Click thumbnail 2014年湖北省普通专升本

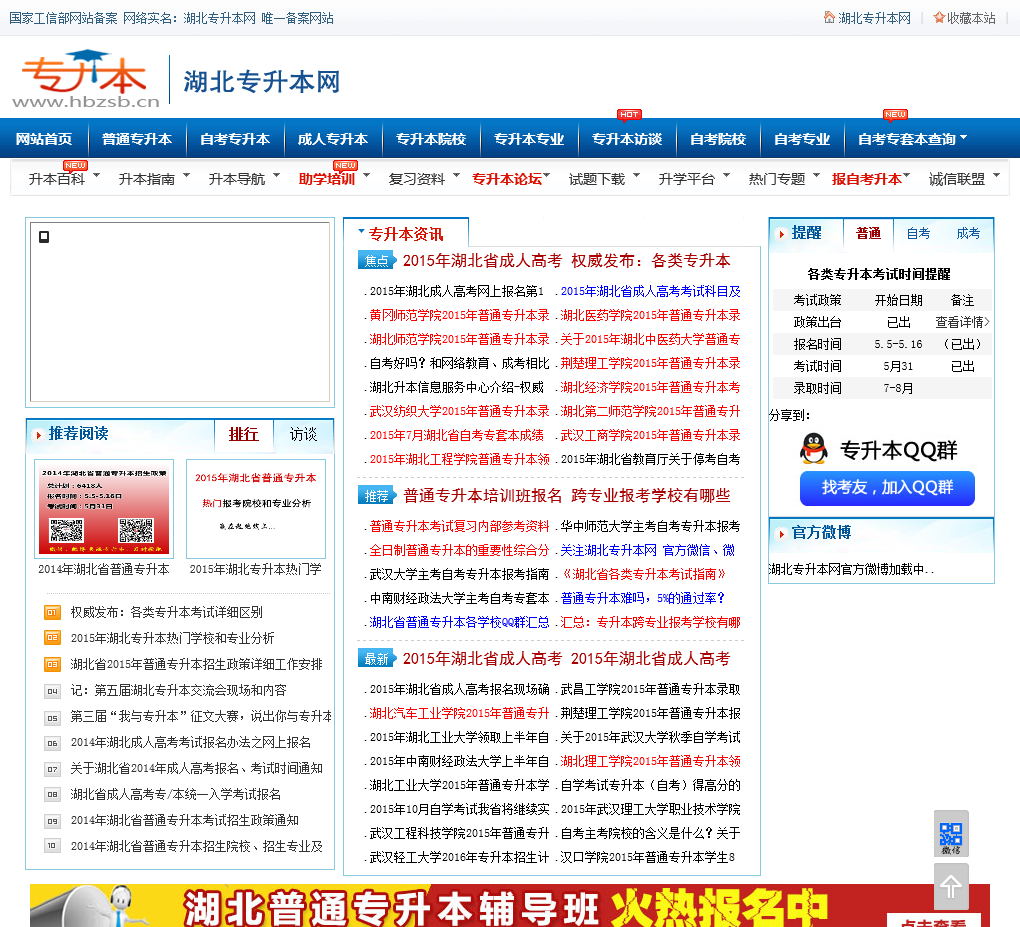point(103,509)
